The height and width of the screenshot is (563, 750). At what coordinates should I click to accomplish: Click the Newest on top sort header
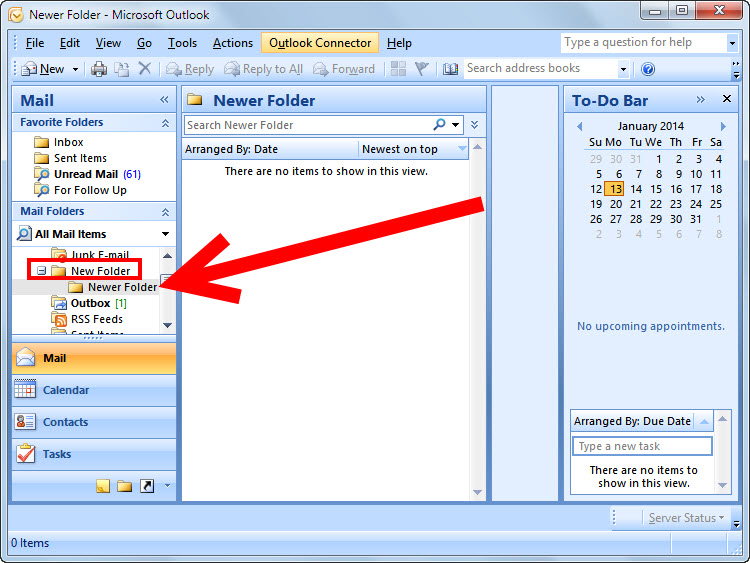(x=413, y=149)
